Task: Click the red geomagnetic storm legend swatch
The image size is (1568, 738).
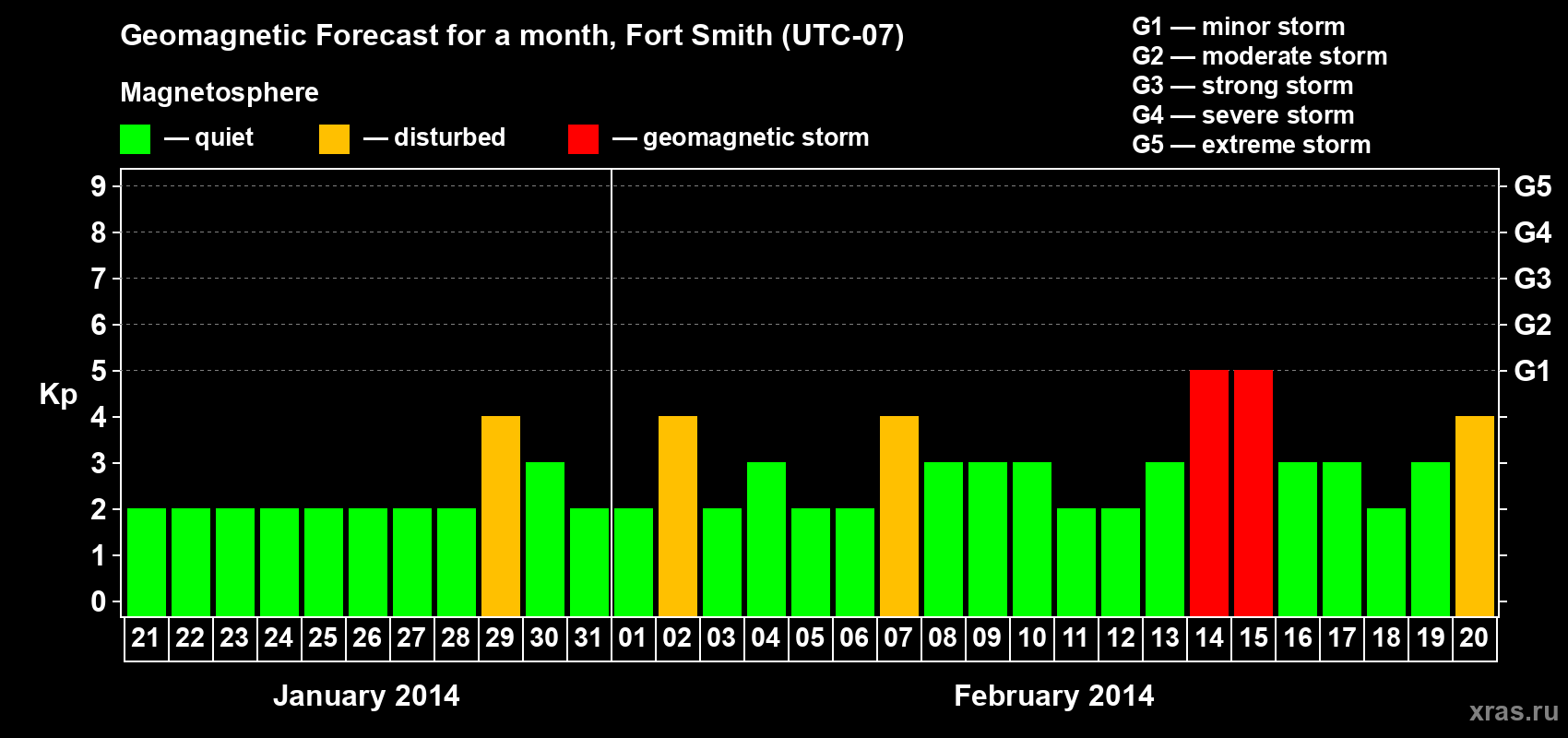Action: pyautogui.click(x=583, y=139)
